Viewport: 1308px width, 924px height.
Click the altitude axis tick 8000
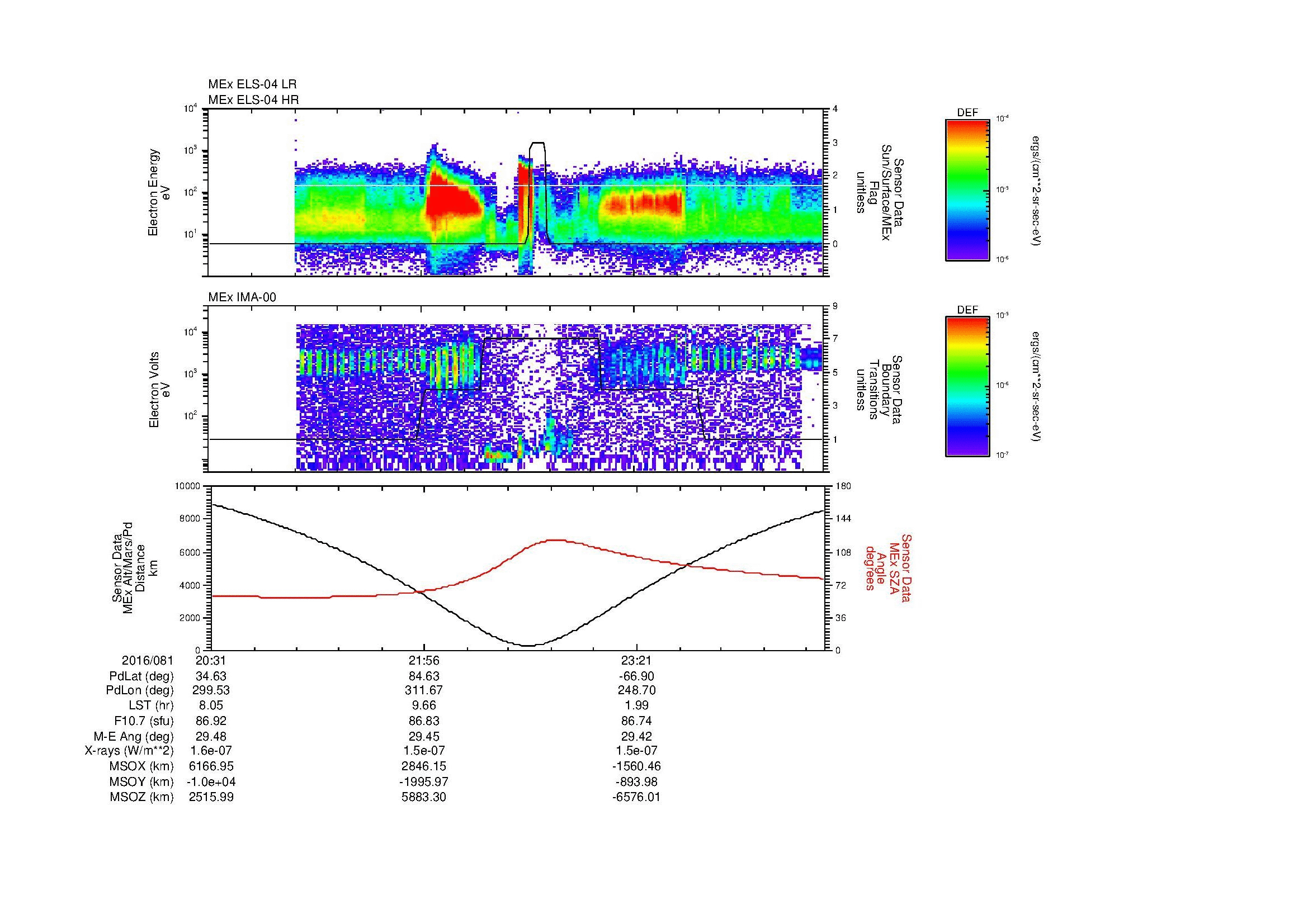pyautogui.click(x=190, y=519)
